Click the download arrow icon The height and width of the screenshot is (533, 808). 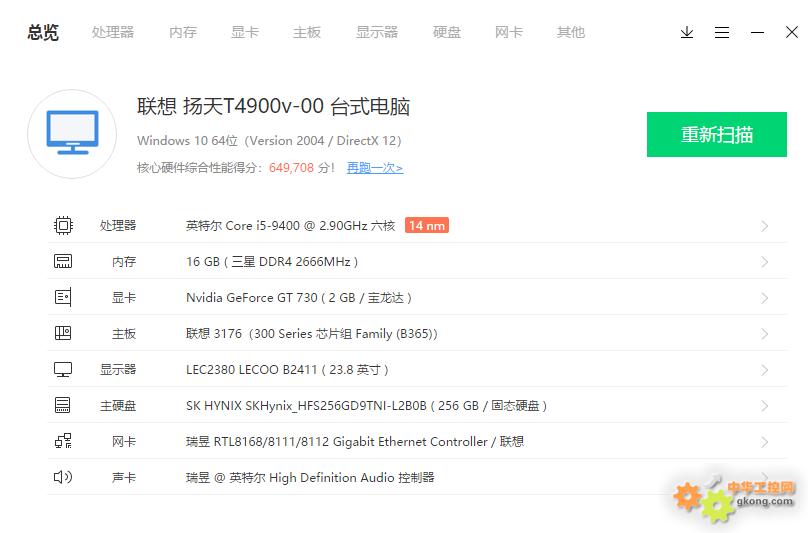[686, 32]
